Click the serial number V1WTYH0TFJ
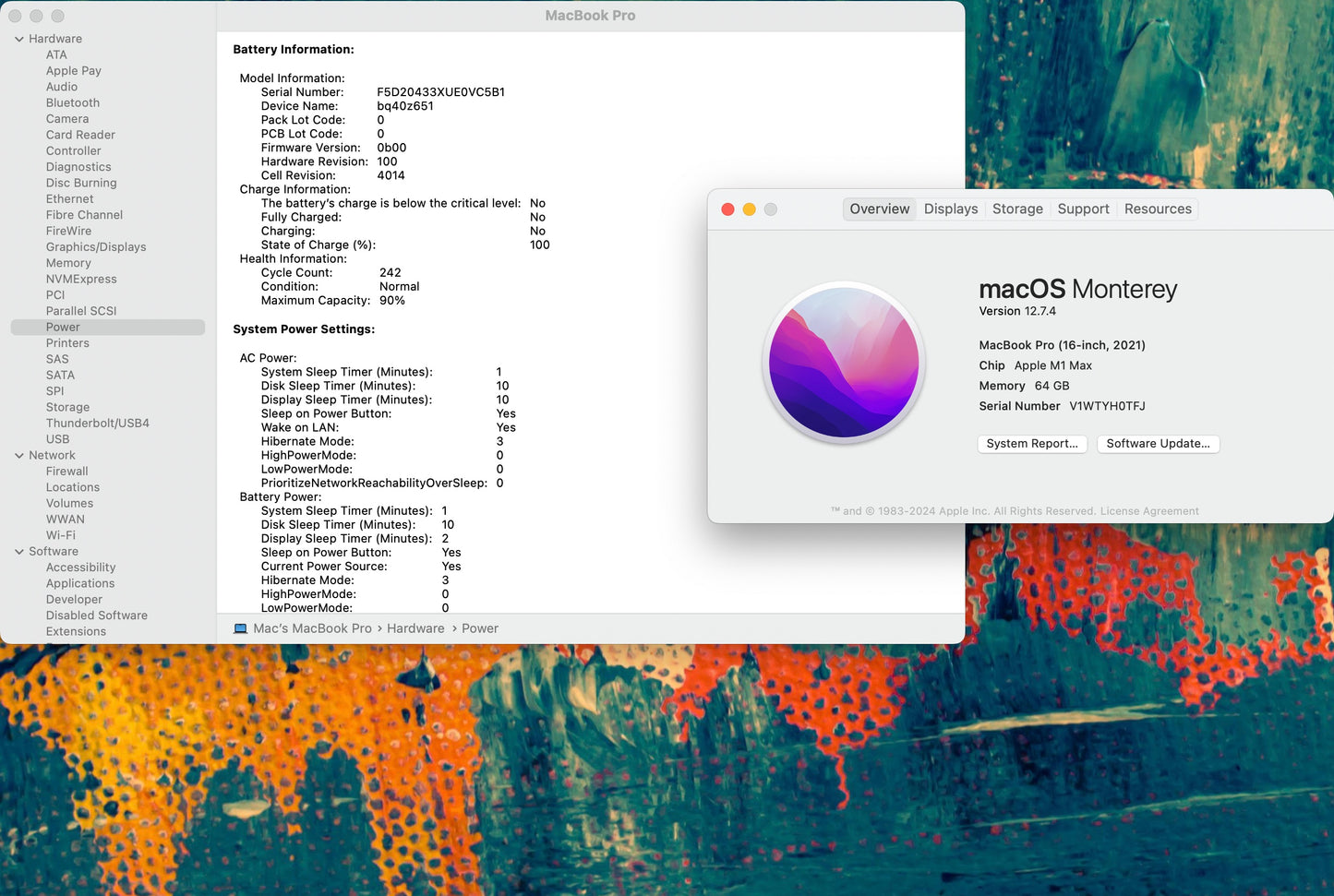This screenshot has width=1334, height=896. [1107, 406]
